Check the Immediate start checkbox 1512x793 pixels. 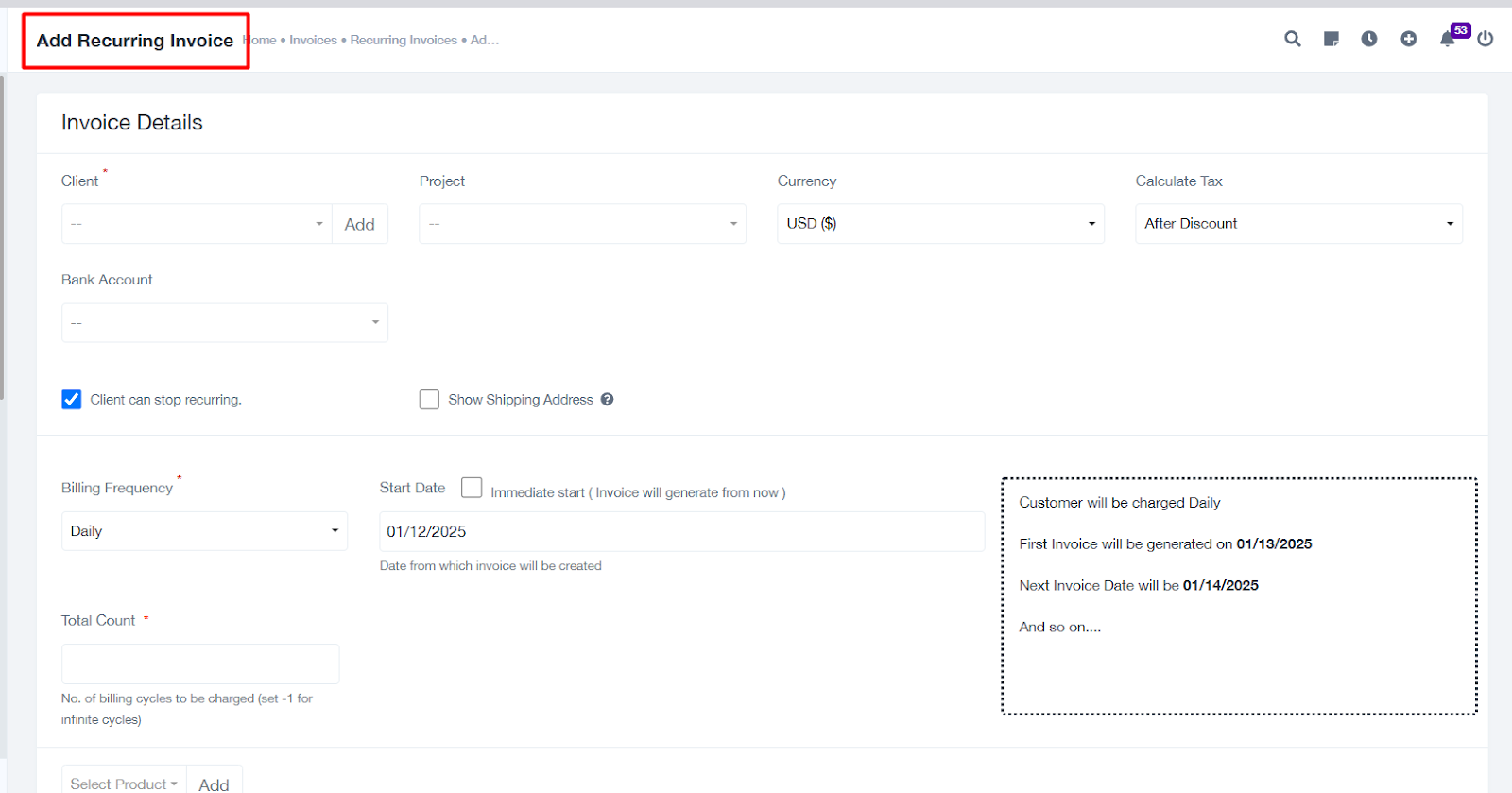coord(472,488)
